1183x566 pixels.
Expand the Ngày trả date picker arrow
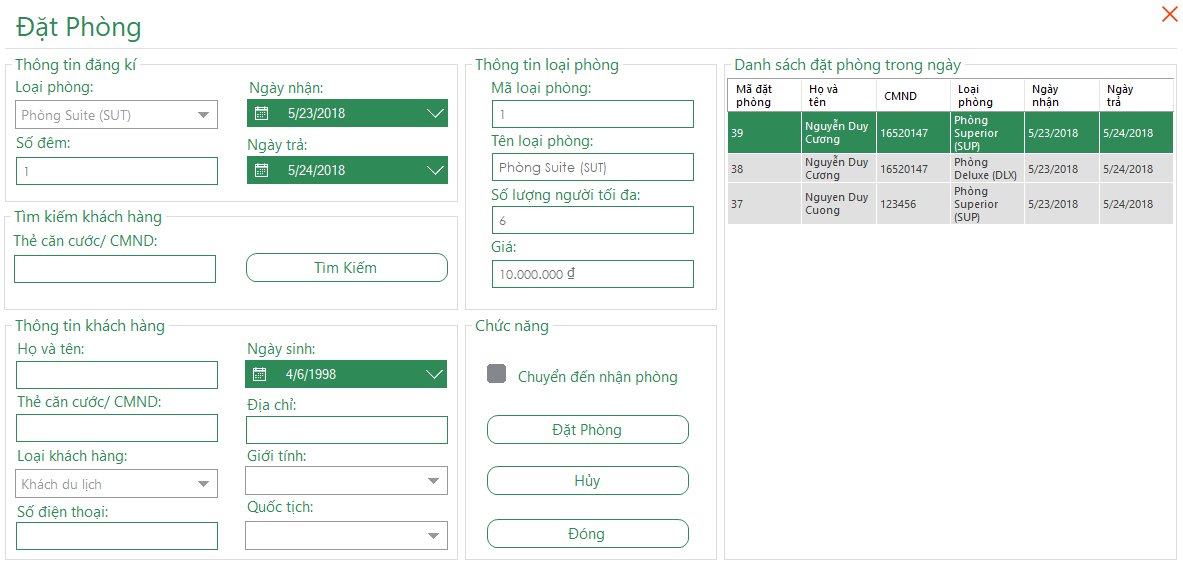(x=434, y=170)
